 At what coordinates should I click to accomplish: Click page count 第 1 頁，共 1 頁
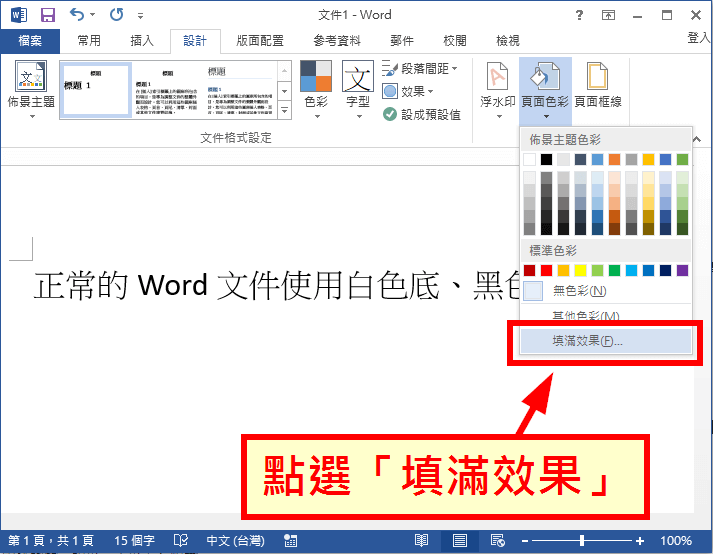[51, 540]
